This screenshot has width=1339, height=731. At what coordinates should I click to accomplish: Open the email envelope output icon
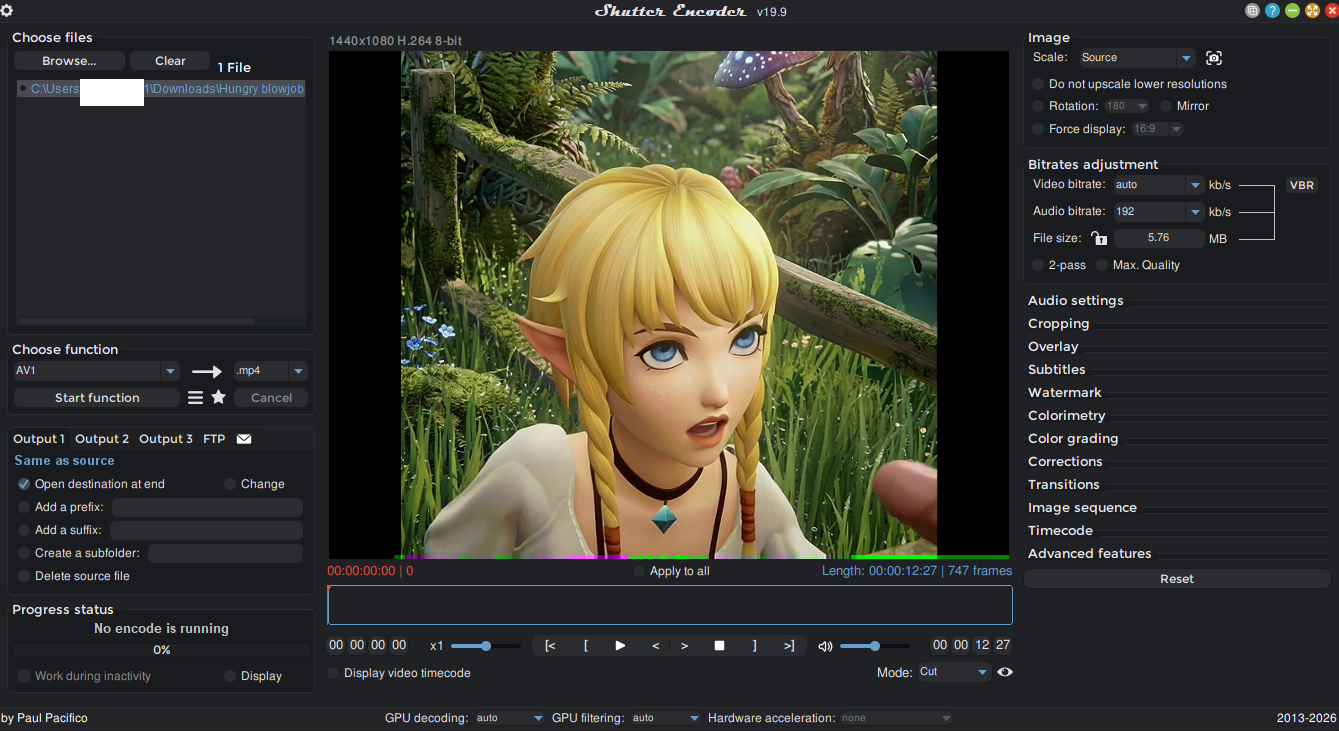coord(244,439)
